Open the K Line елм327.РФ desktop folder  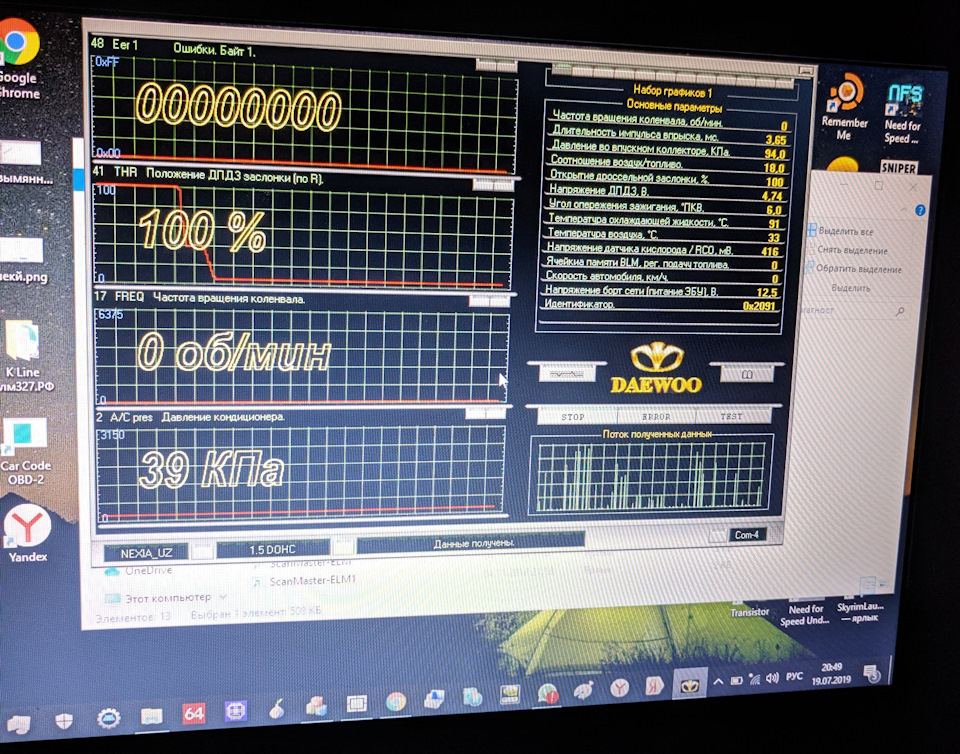(x=23, y=357)
